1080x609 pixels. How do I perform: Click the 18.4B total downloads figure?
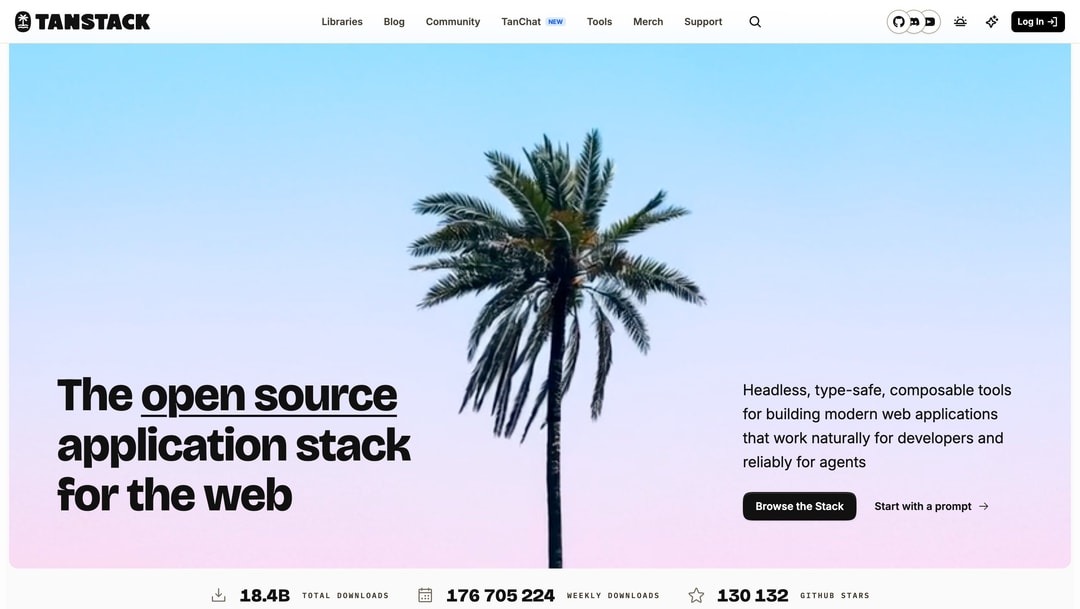[264, 595]
